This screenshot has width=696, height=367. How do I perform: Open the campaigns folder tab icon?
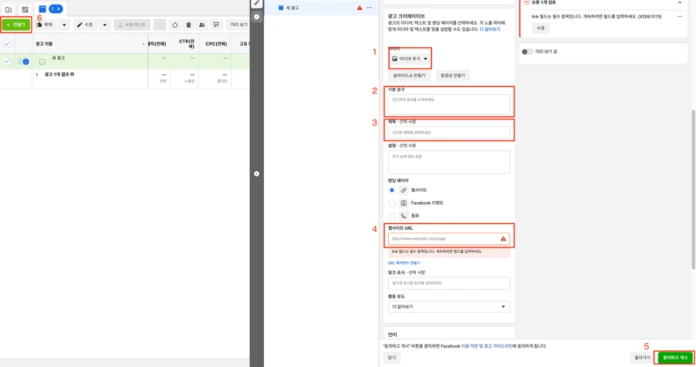point(8,9)
